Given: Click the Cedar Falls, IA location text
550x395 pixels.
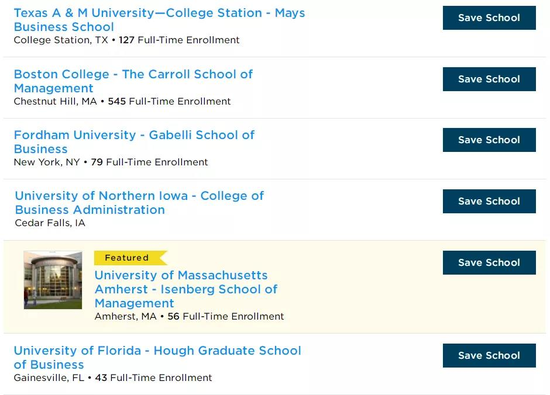Looking at the screenshot, I should (x=50, y=223).
